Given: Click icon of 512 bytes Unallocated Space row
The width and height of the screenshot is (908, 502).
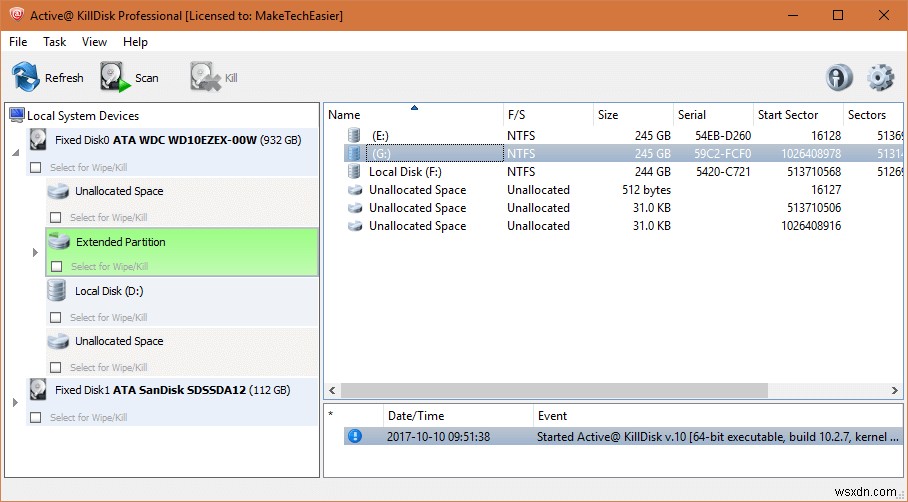Looking at the screenshot, I should (355, 190).
